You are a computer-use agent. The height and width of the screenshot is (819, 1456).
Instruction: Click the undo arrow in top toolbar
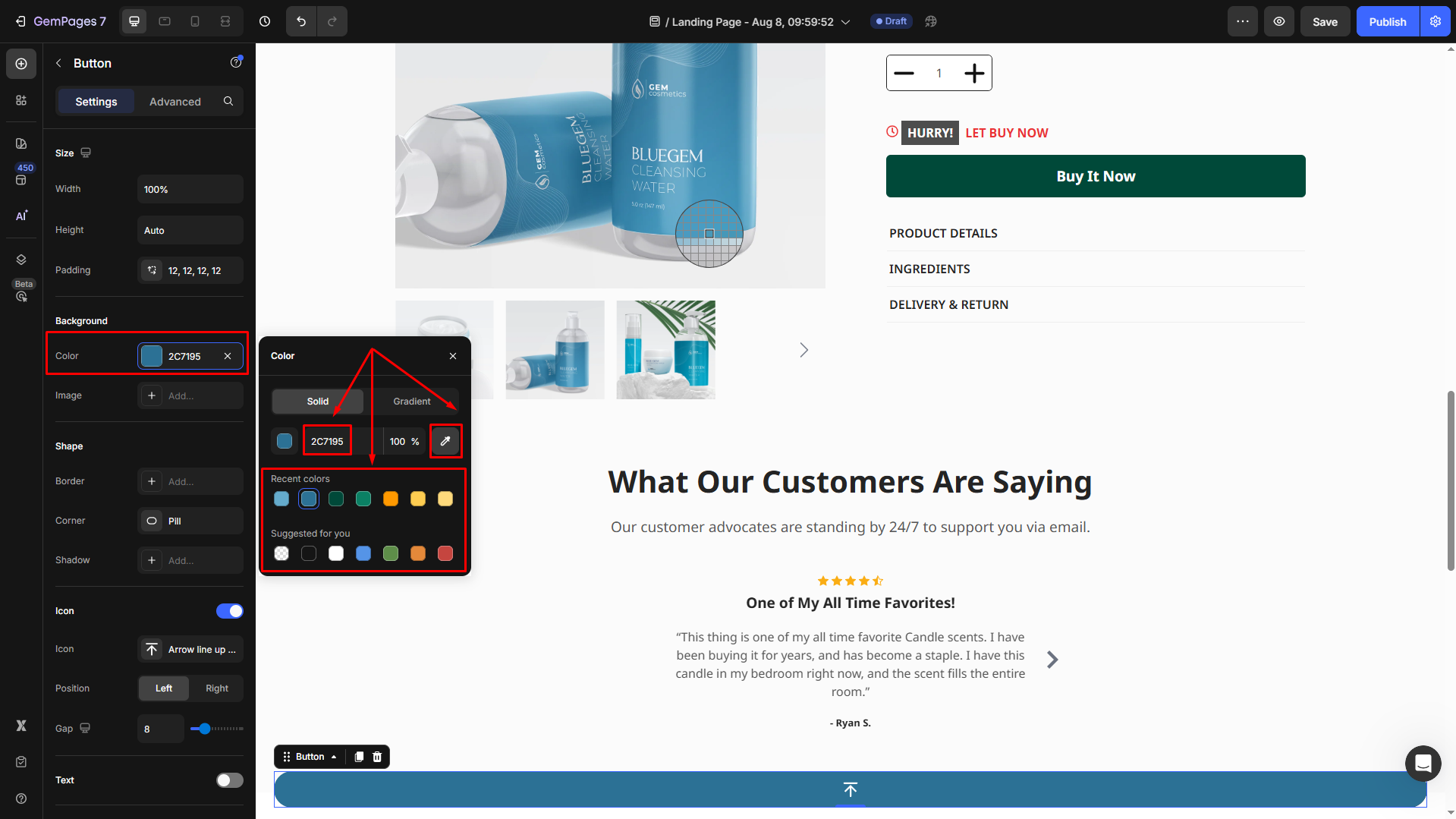[x=301, y=21]
